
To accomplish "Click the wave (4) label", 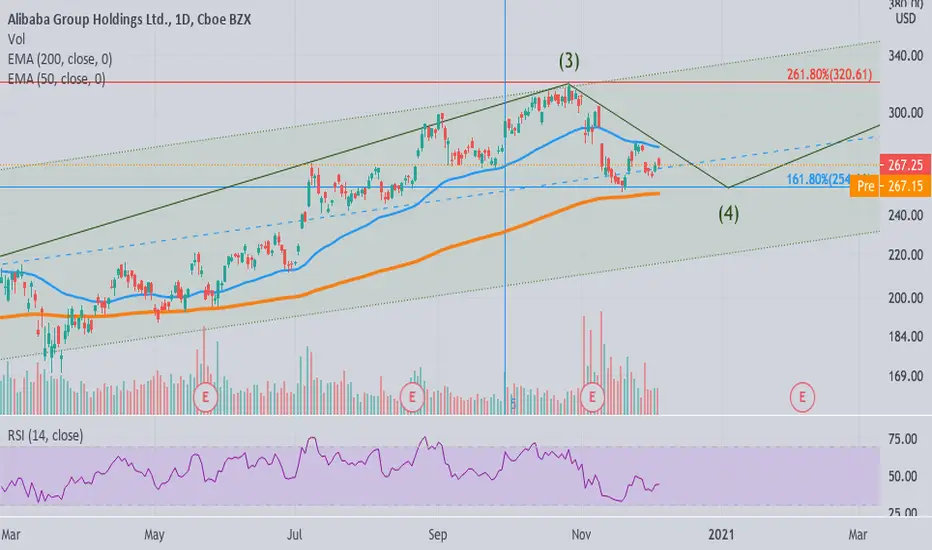I will 728,213.
